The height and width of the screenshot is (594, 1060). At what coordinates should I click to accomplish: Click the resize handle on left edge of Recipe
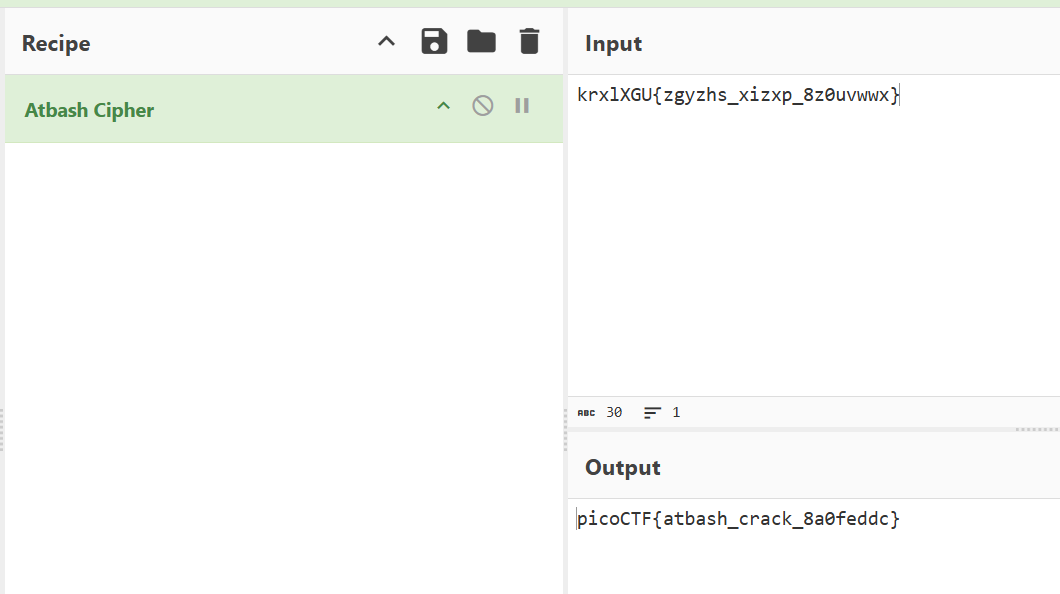click(2, 429)
